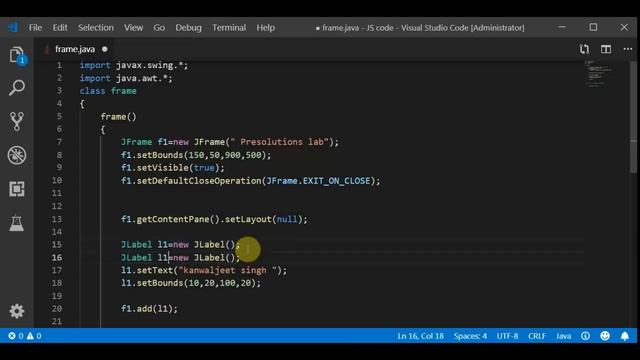Viewport: 640px width, 360px height.
Task: Open the Help menu
Action: pyautogui.click(x=265, y=27)
